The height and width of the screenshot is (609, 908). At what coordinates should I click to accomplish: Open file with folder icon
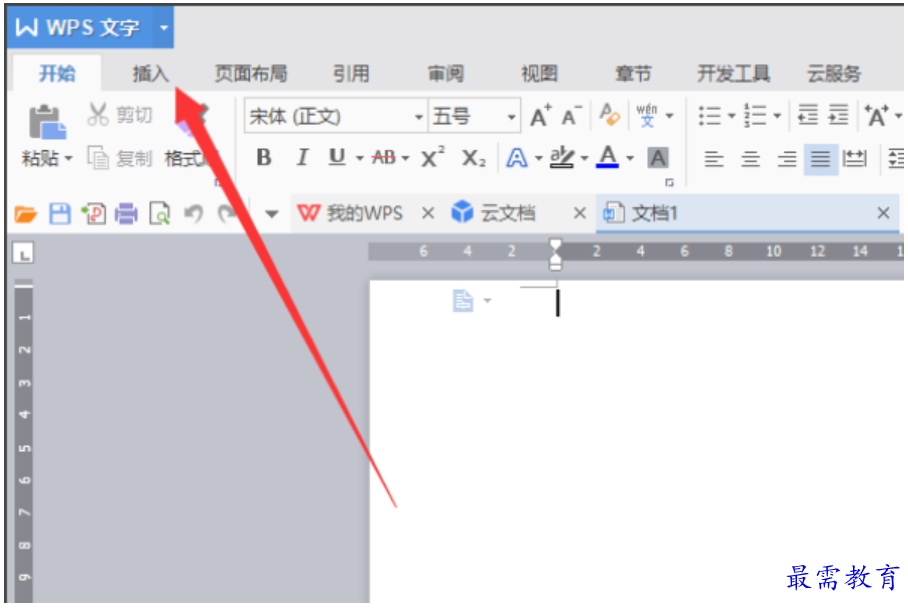pos(25,214)
